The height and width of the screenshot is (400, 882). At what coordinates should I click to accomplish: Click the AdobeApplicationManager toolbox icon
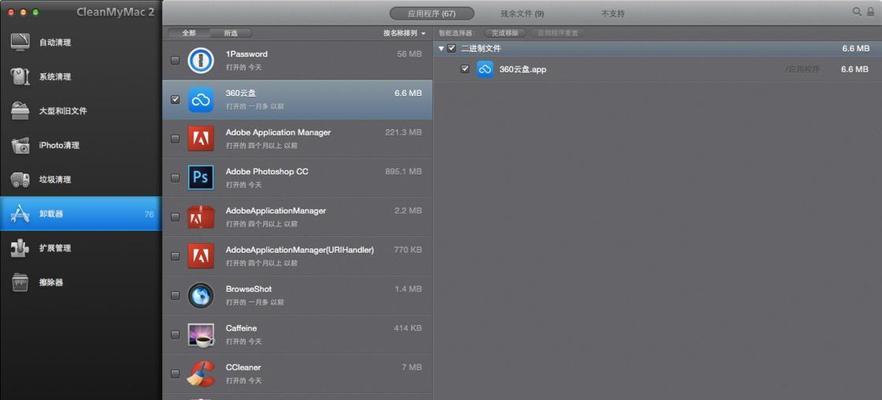pyautogui.click(x=201, y=217)
